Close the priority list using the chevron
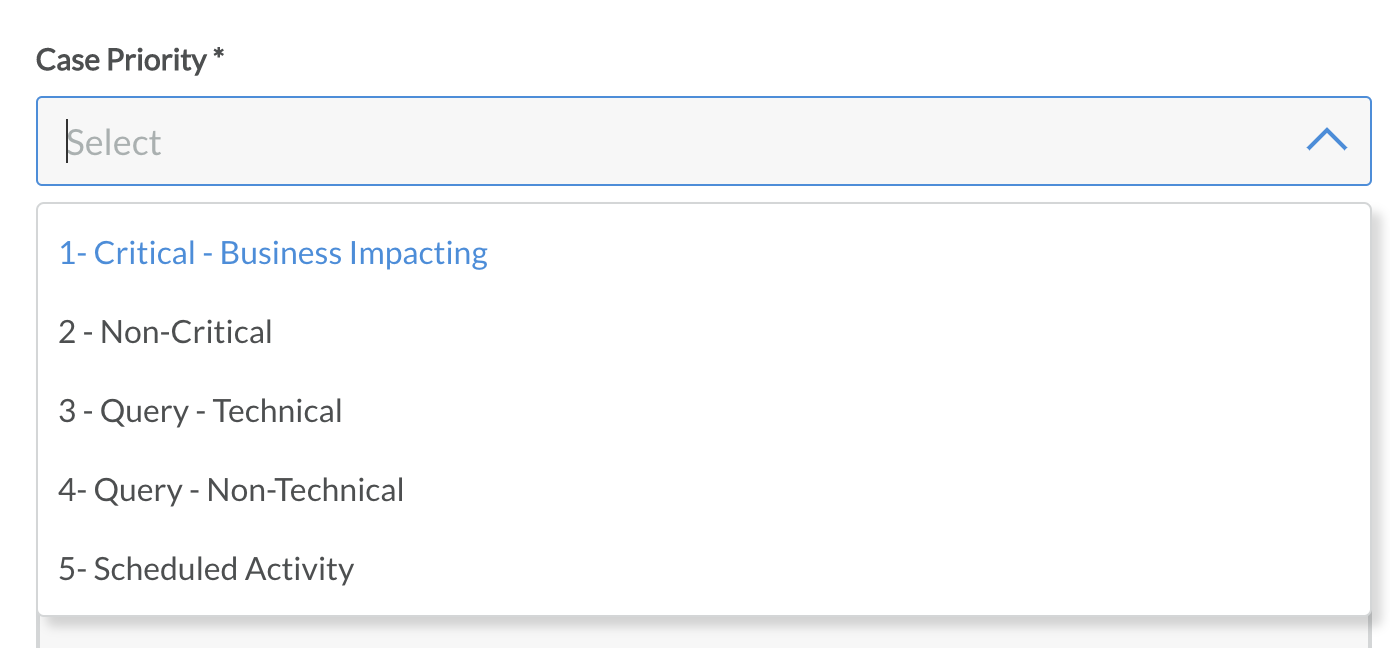The height and width of the screenshot is (648, 1390). coord(1326,141)
